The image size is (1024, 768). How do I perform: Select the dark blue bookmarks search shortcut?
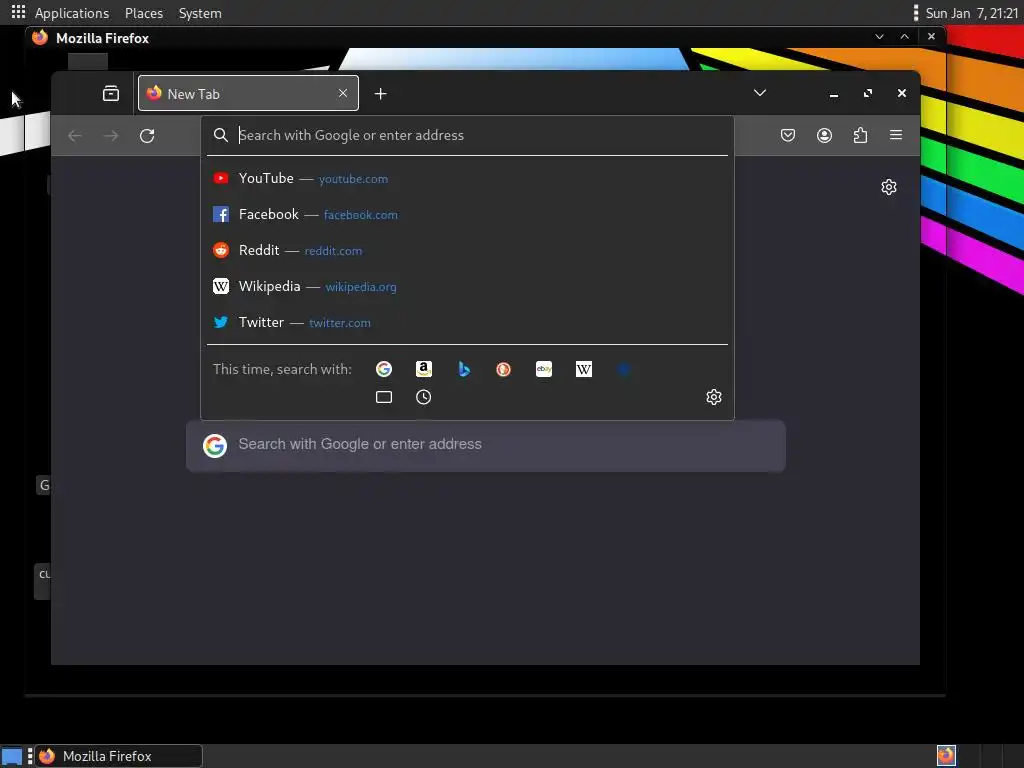tap(624, 369)
